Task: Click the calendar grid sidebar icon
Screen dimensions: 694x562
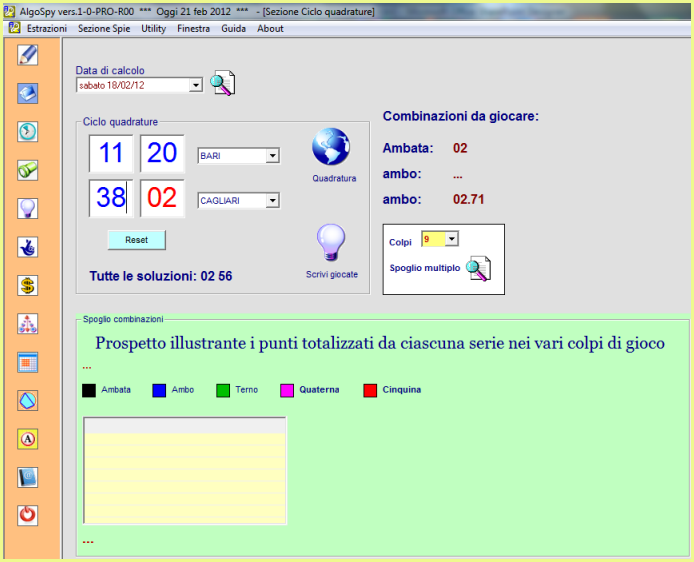Action: 28,362
